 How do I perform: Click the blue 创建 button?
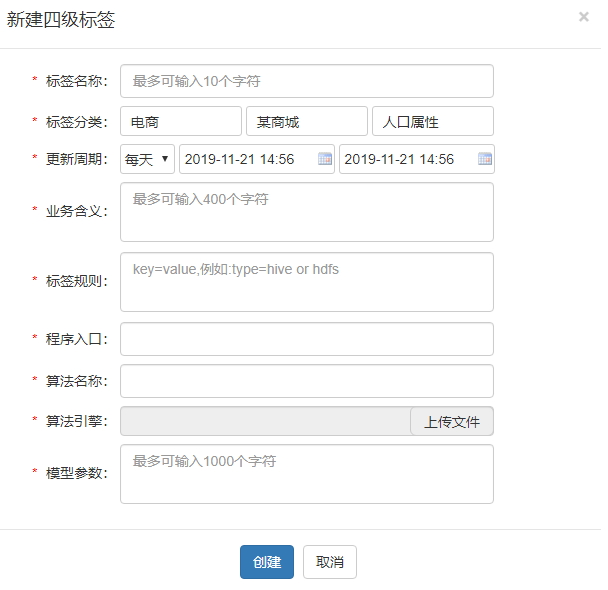(x=267, y=562)
